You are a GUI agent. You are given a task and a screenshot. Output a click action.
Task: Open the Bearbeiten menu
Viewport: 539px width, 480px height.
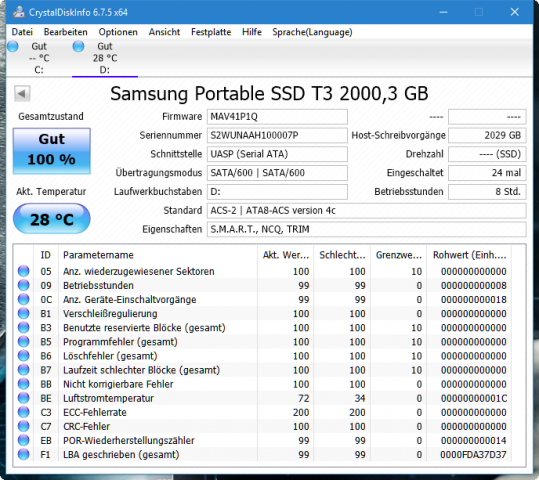[x=65, y=32]
